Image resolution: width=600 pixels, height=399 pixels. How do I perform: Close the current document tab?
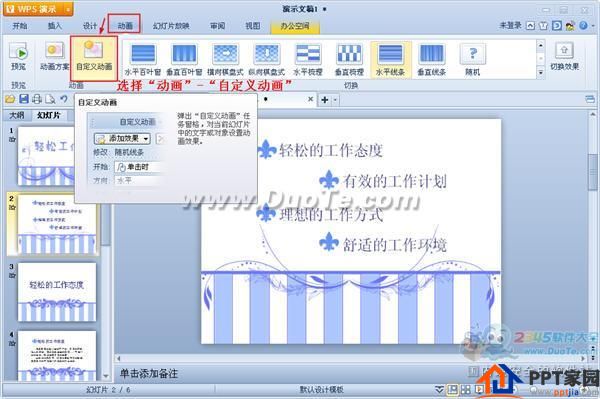(x=310, y=99)
